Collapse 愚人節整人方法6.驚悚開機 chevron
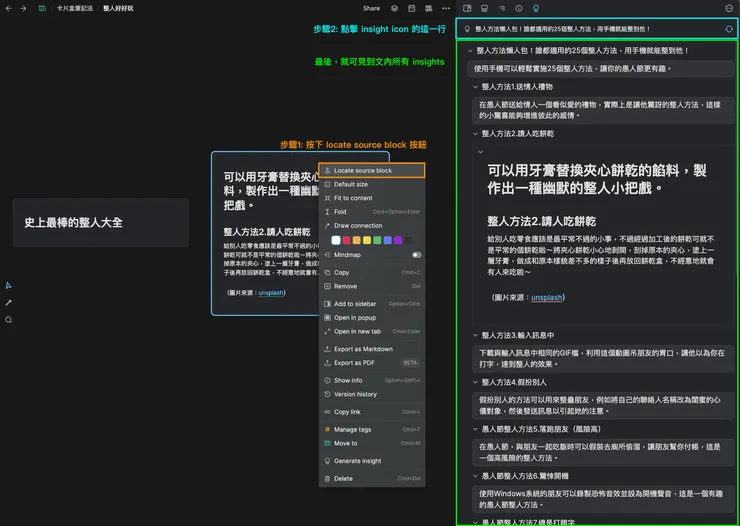Viewport: 740px width, 526px height. [475, 476]
